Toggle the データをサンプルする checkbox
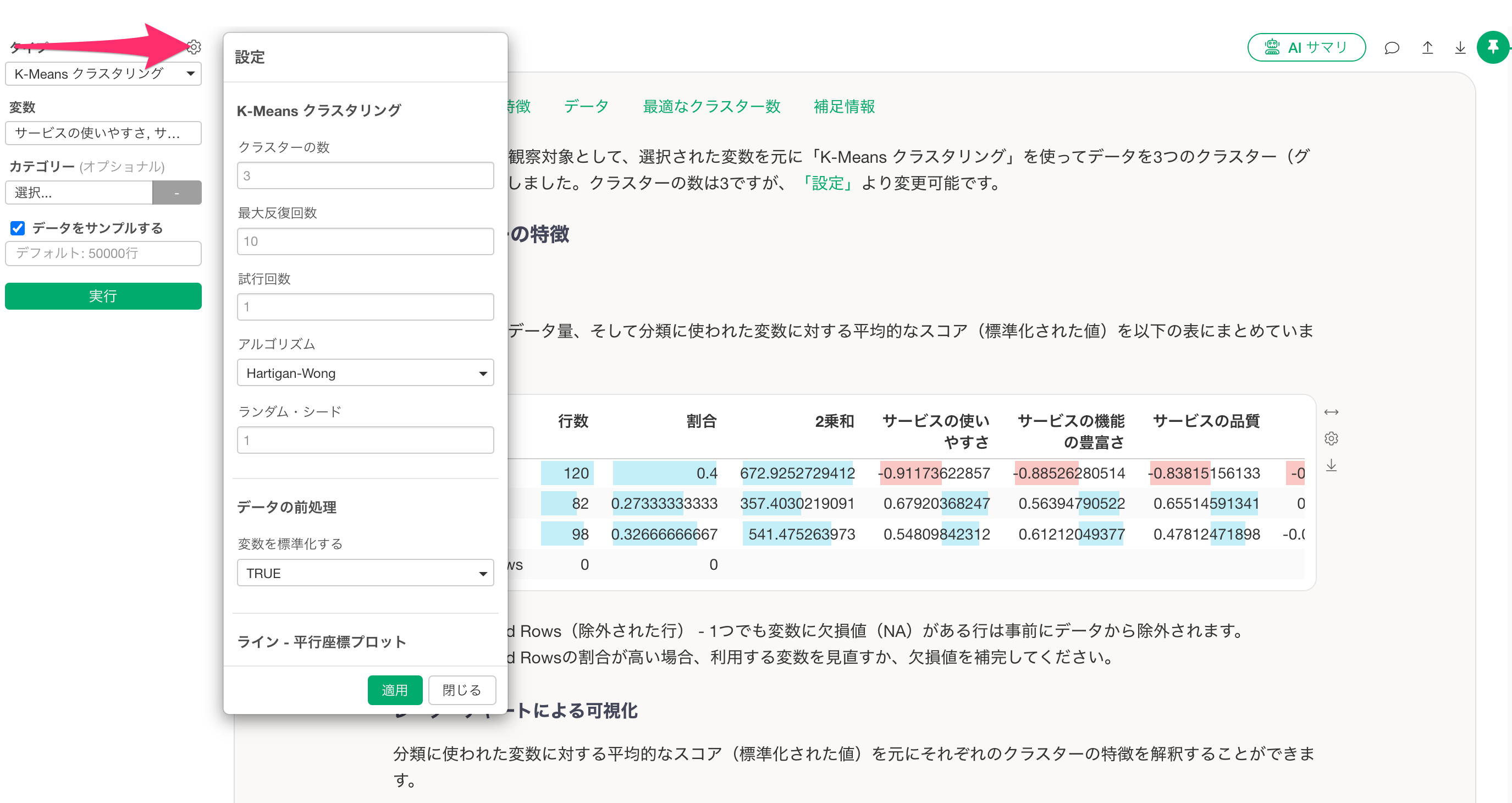The image size is (1512, 803). [x=18, y=228]
